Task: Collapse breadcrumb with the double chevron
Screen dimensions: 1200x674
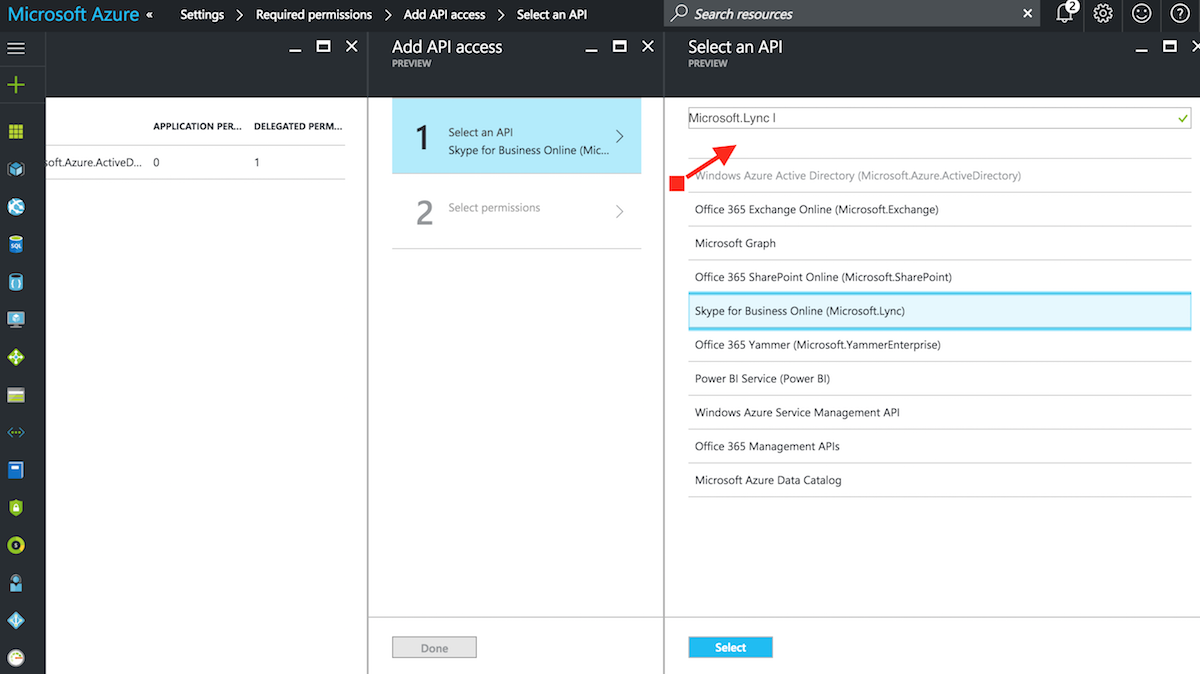Action: tap(150, 15)
